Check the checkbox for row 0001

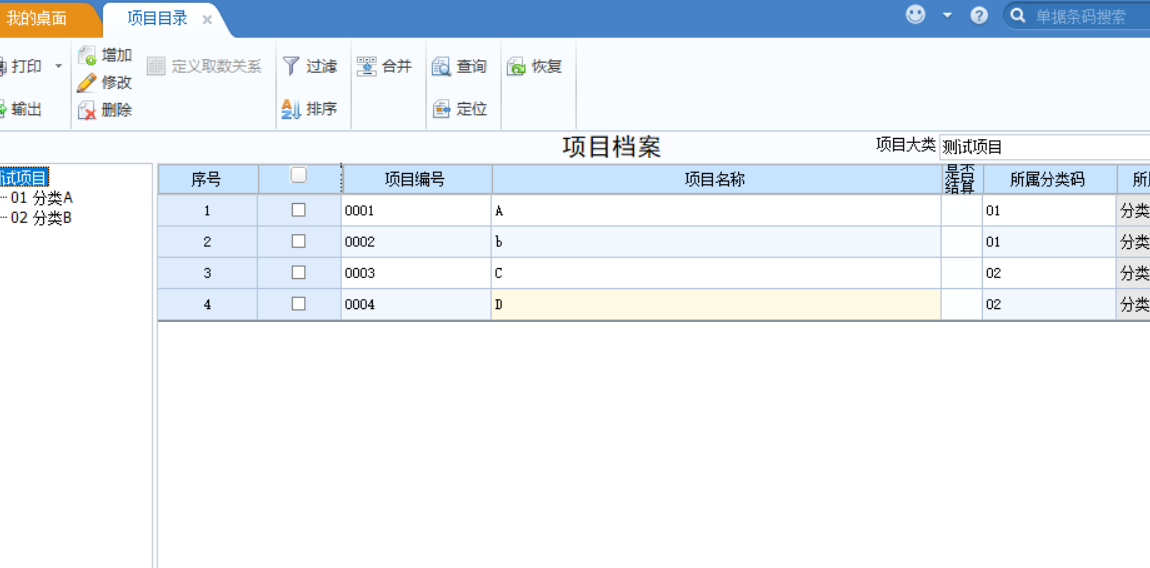coord(299,210)
